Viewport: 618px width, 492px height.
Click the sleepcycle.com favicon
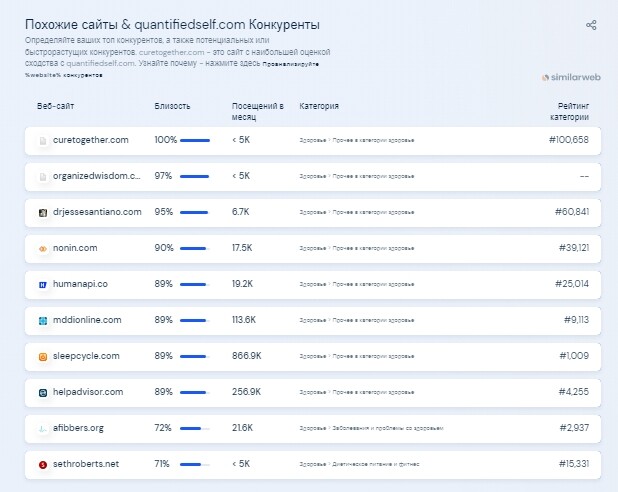click(43, 356)
